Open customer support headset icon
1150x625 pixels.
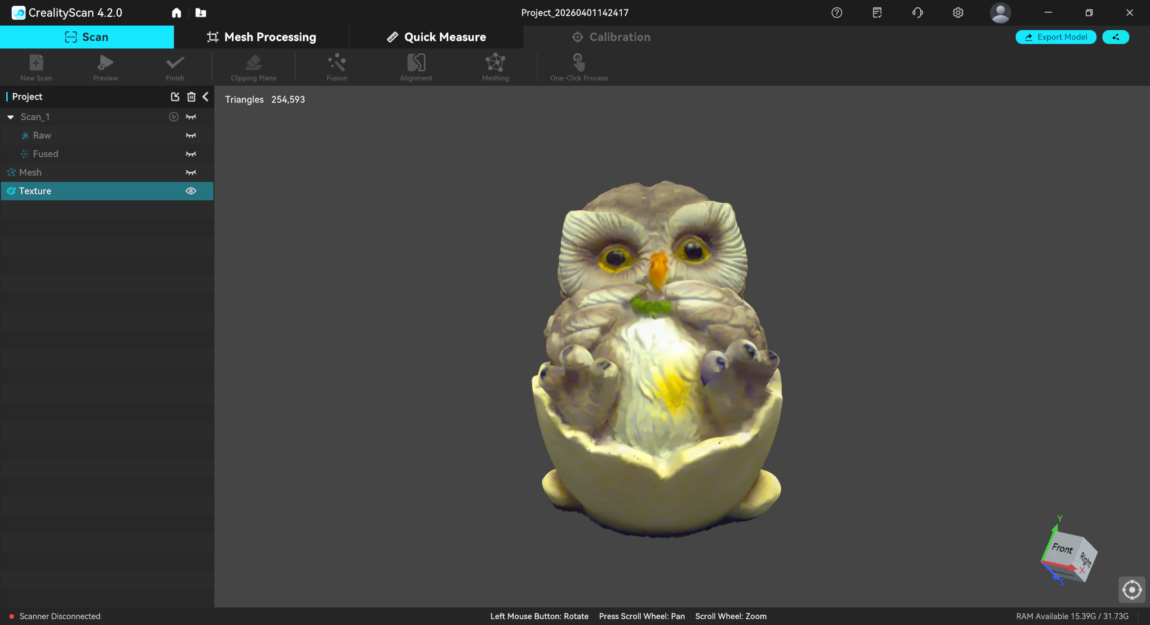pyautogui.click(x=918, y=13)
